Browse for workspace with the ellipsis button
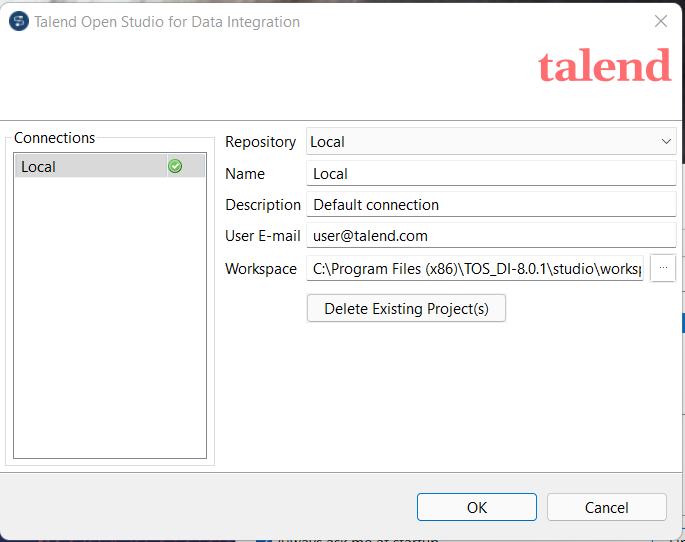Viewport: 685px width, 542px height. tap(663, 268)
